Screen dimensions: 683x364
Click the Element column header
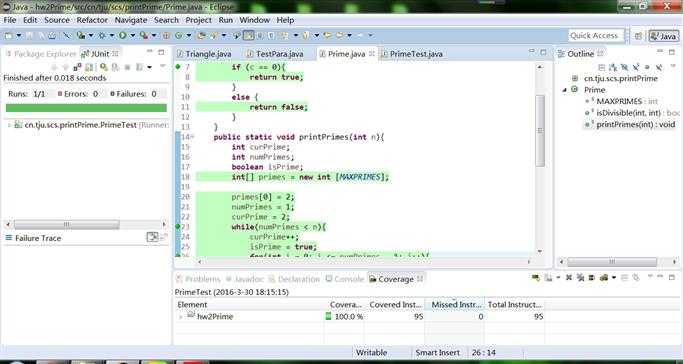pyautogui.click(x=250, y=305)
